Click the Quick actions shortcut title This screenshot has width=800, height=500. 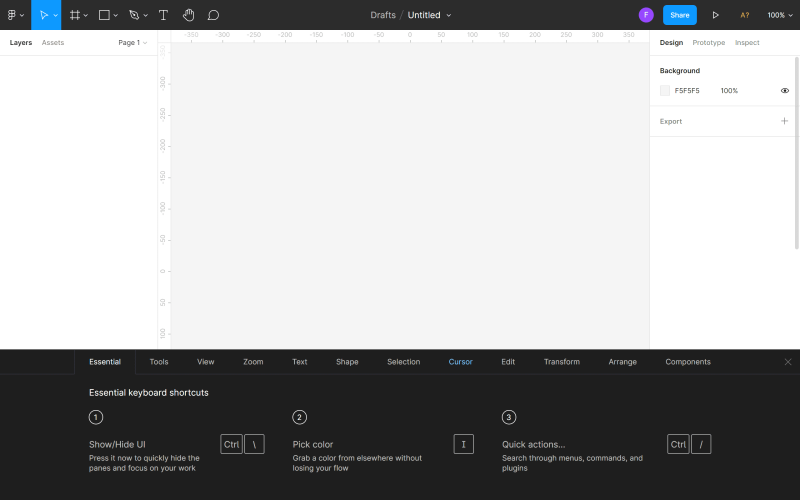click(x=533, y=444)
